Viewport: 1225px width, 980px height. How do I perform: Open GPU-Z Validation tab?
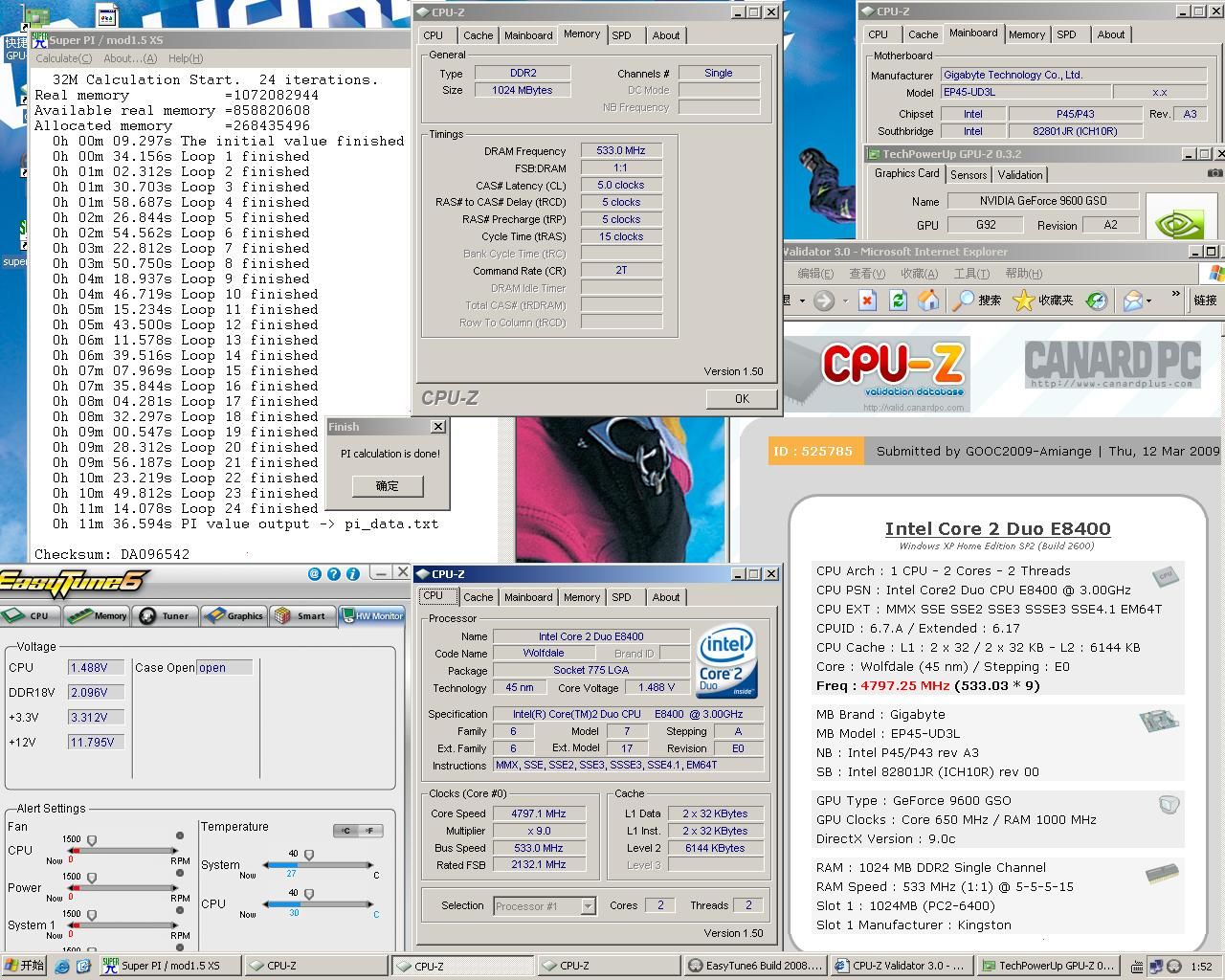click(1020, 175)
